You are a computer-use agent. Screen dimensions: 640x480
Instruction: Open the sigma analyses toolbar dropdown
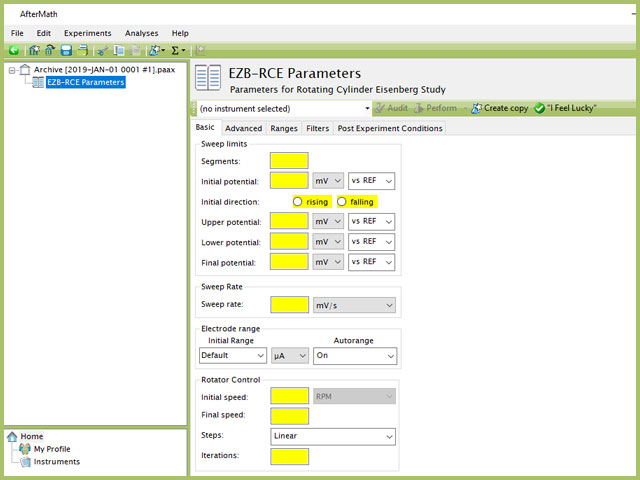point(178,50)
